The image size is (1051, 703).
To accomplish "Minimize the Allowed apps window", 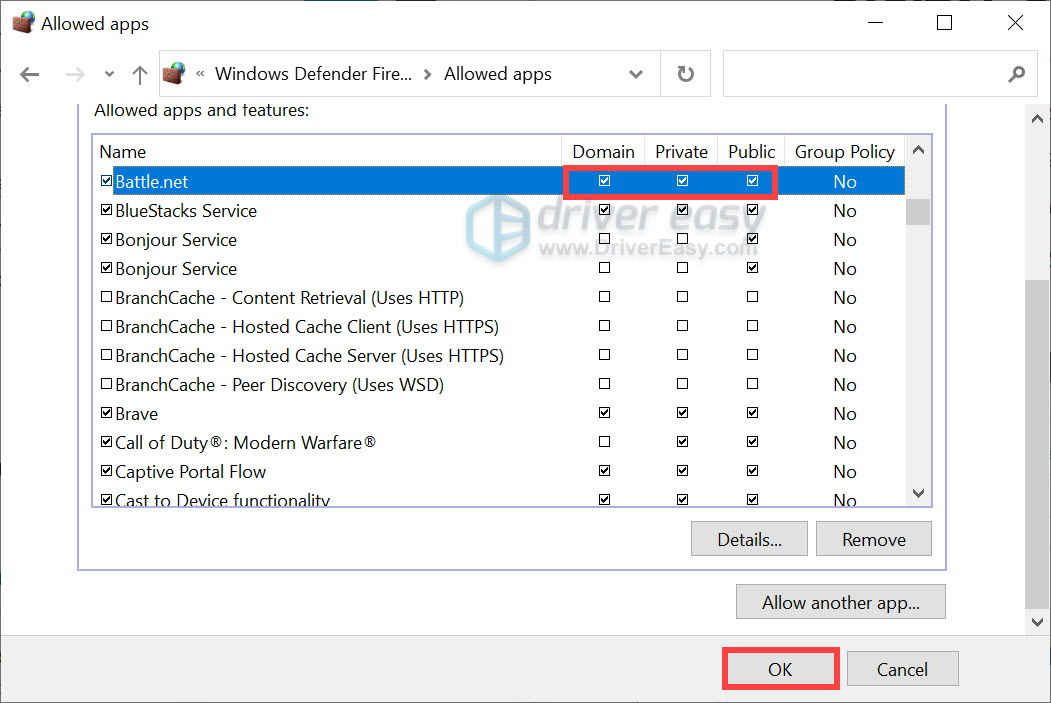I will (875, 23).
